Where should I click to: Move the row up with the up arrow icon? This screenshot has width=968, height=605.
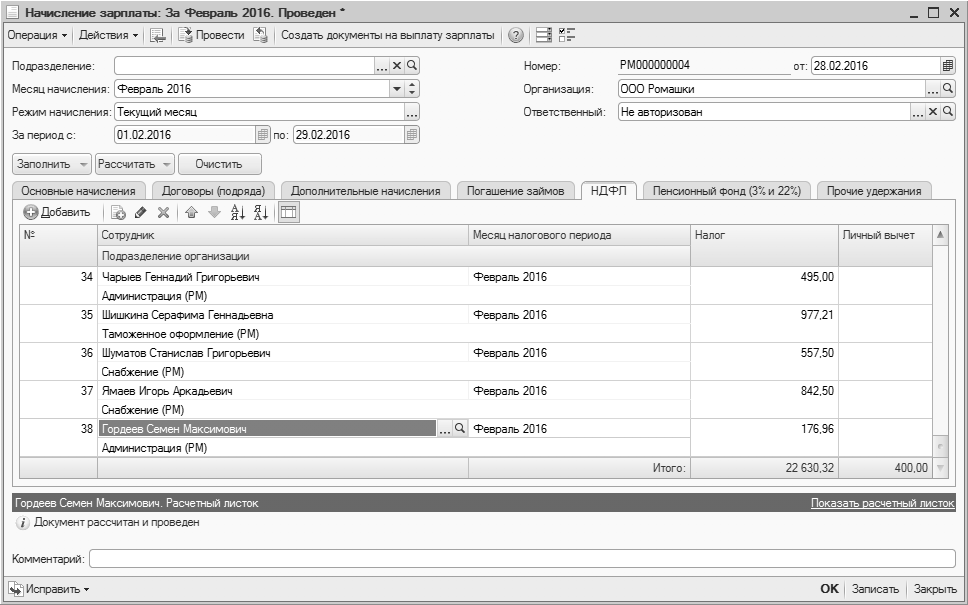click(191, 212)
